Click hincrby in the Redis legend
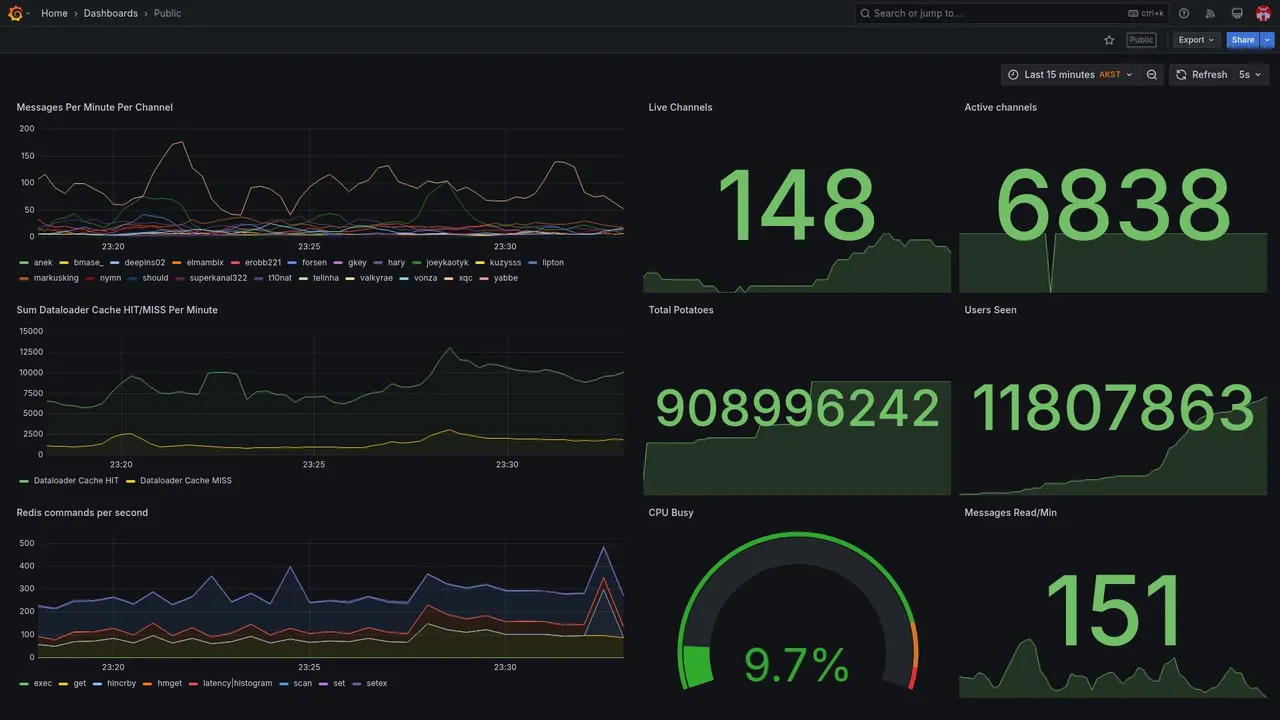Viewport: 1280px width, 720px height. tap(121, 684)
